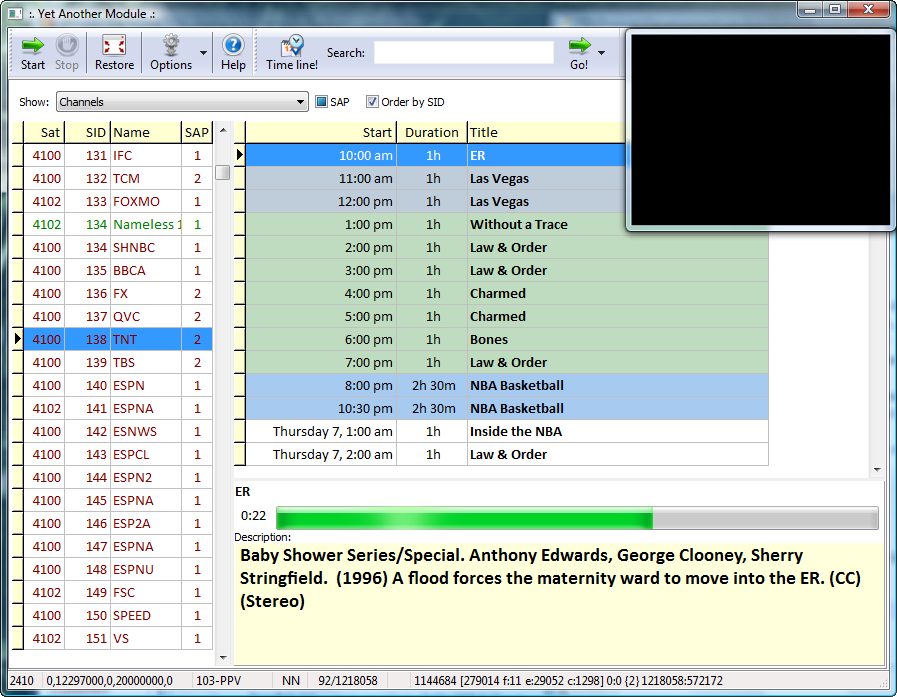The image size is (897, 697).
Task: Click the Start column header in schedule
Action: (x=320, y=132)
